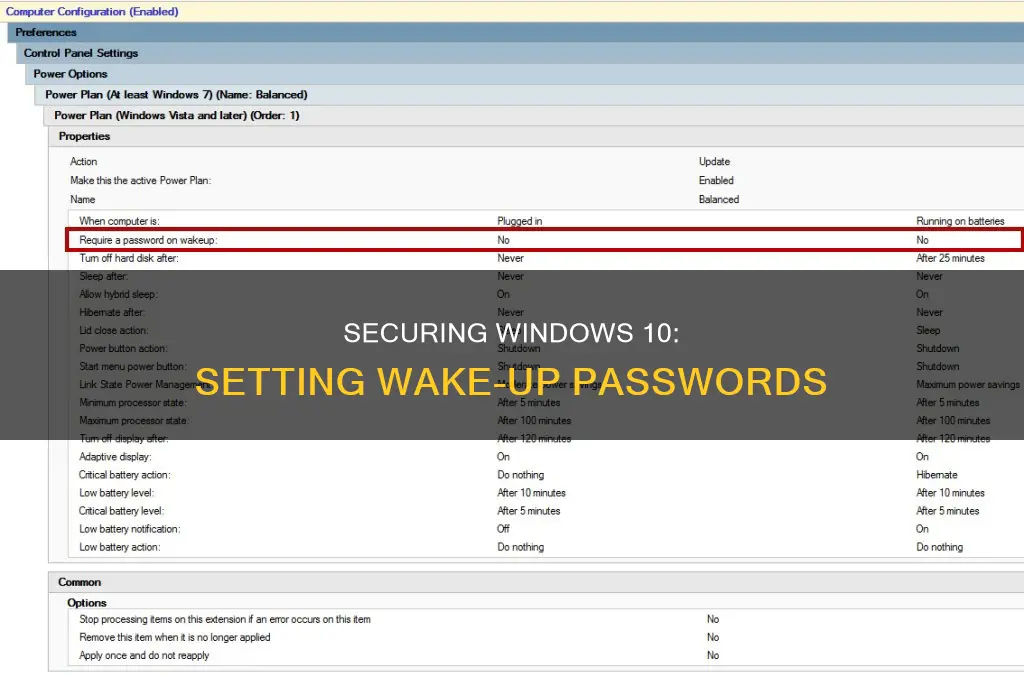Screen dimensions: 1024x677
Task: Select 'Low battery notification:' row label
Action: pos(130,529)
